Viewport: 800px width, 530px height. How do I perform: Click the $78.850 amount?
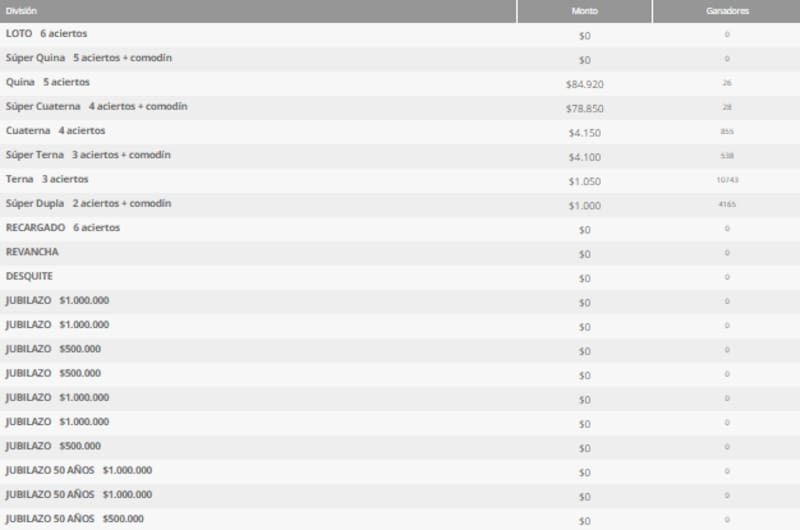pyautogui.click(x=584, y=108)
